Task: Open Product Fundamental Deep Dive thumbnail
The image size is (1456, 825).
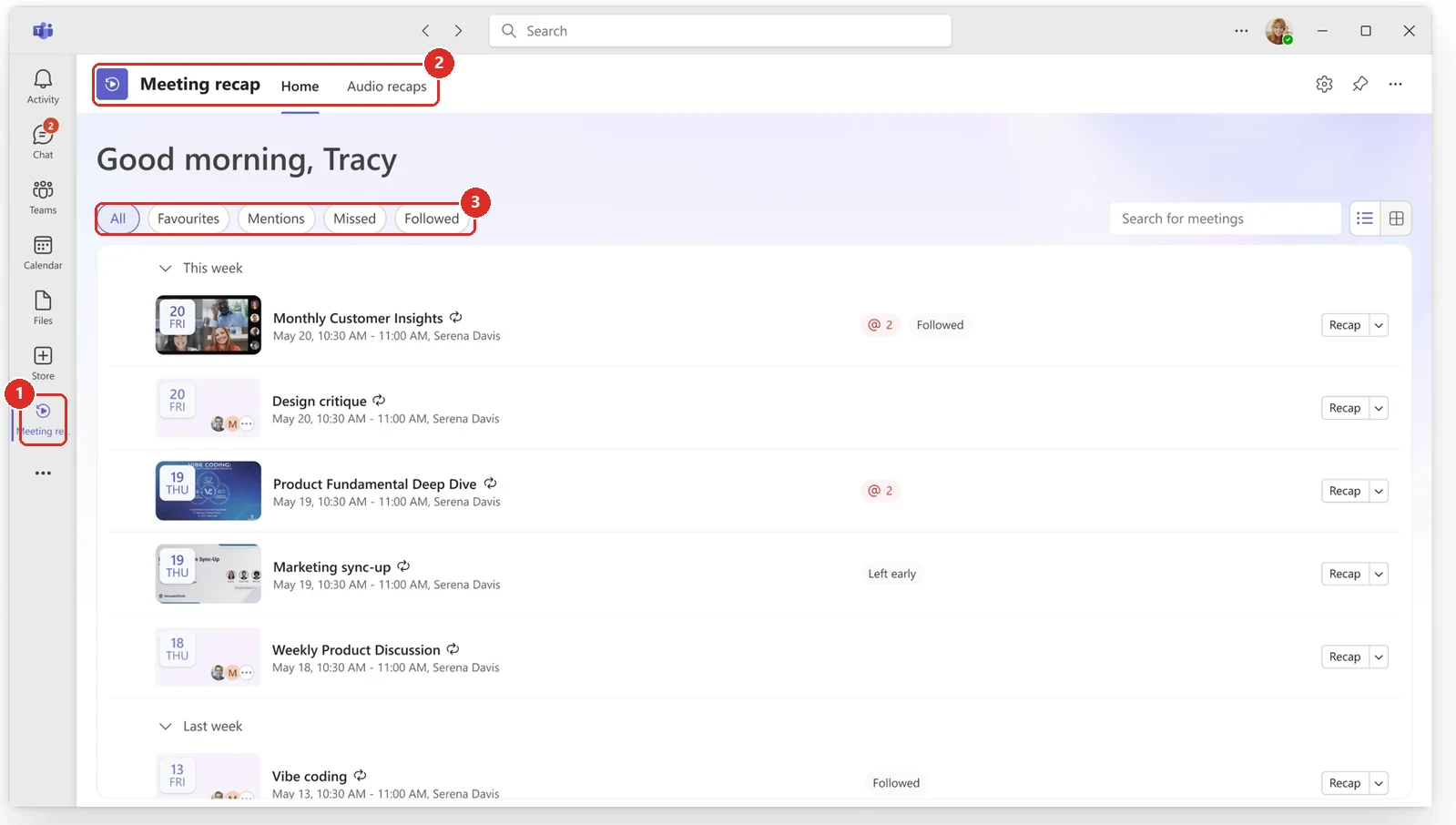Action: click(209, 491)
